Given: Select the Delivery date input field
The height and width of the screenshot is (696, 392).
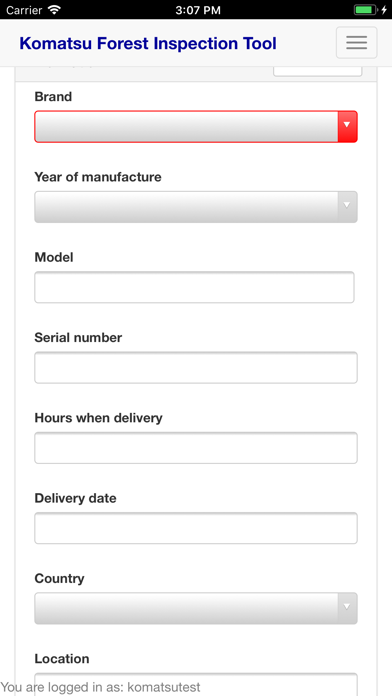Looking at the screenshot, I should 196,528.
